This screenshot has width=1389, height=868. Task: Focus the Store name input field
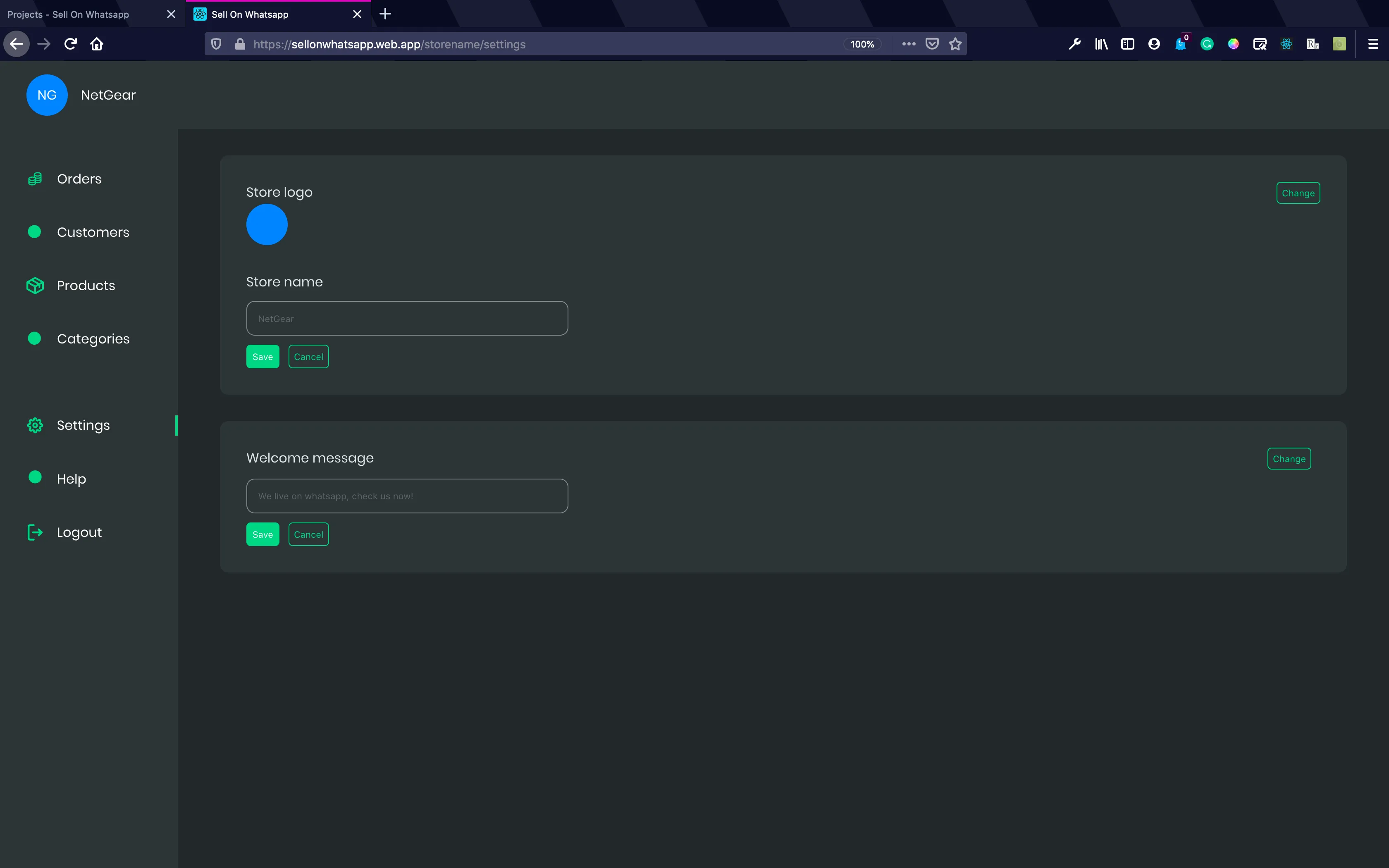tap(407, 319)
